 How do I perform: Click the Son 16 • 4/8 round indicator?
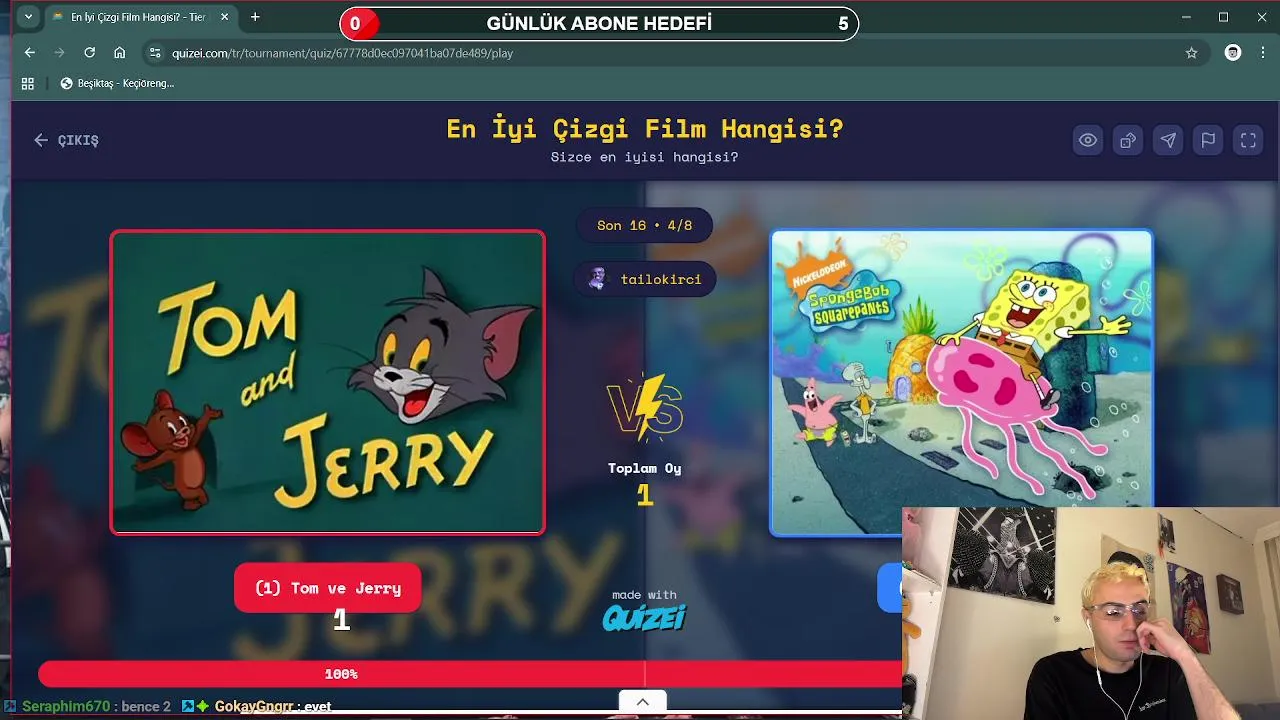(645, 225)
